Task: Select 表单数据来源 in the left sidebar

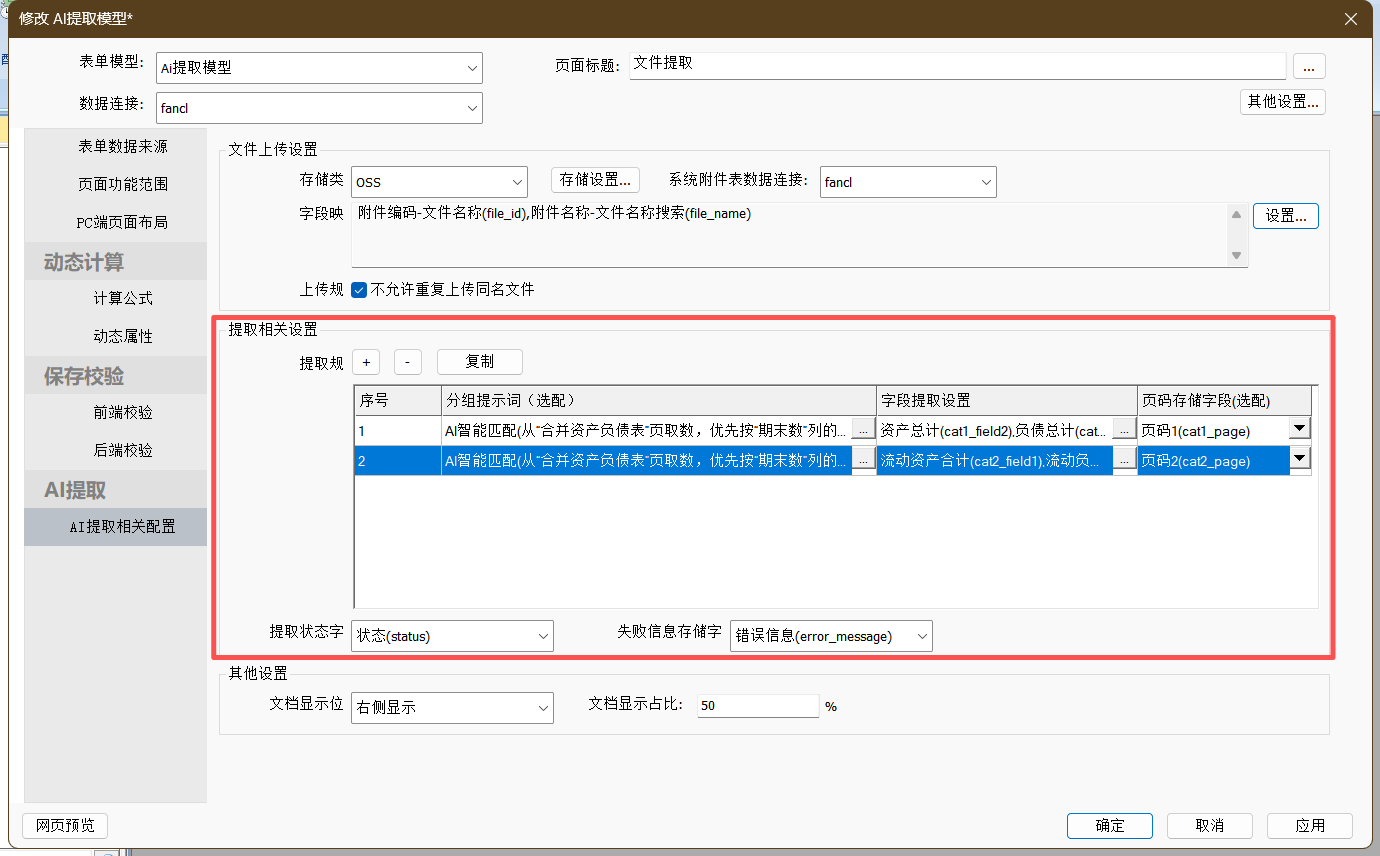Action: point(123,147)
